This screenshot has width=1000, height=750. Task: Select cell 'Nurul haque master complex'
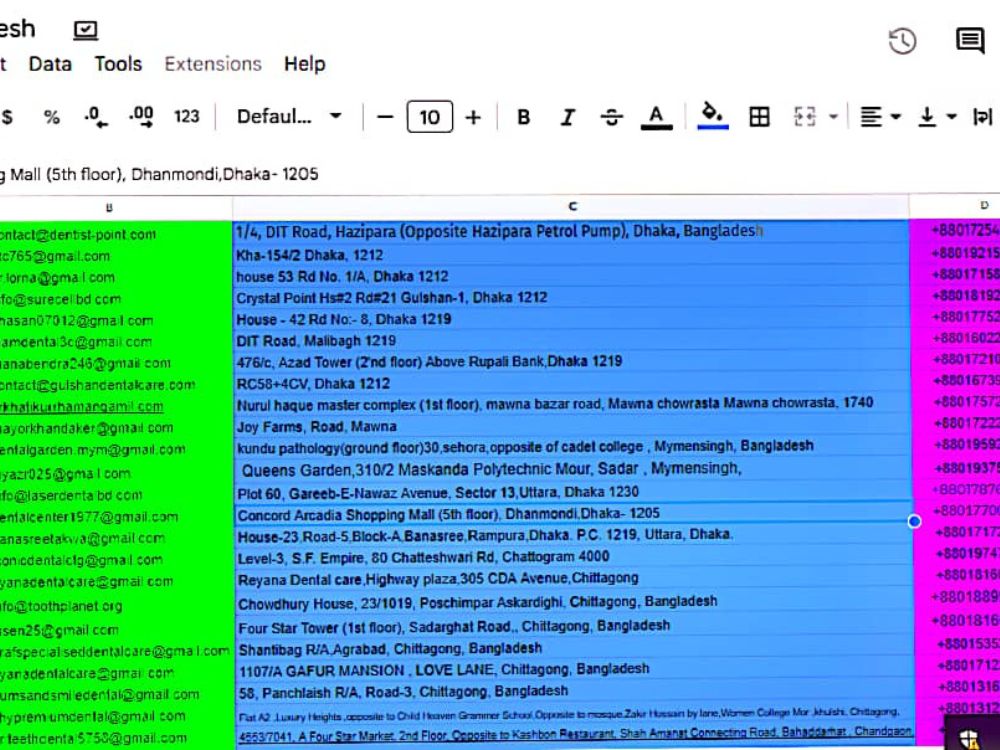(x=571, y=404)
